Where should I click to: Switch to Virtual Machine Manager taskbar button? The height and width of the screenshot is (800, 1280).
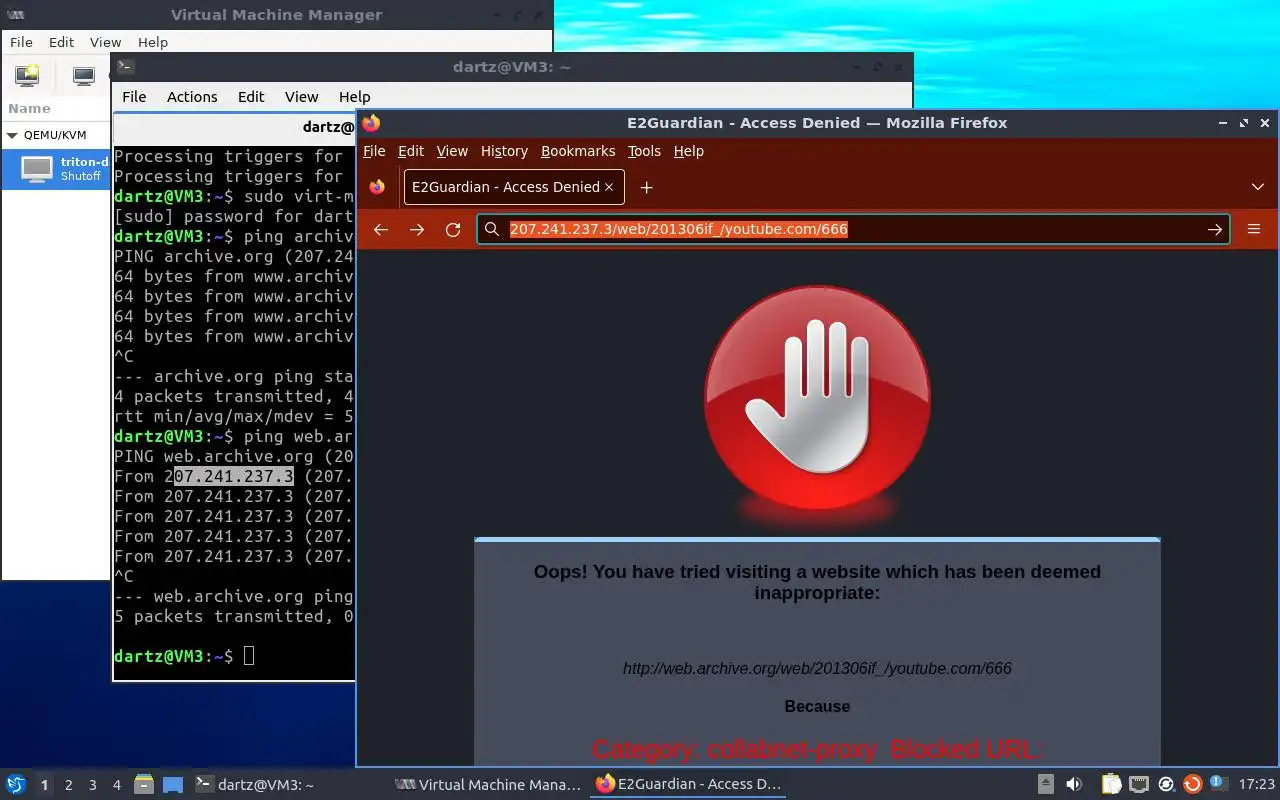(488, 785)
